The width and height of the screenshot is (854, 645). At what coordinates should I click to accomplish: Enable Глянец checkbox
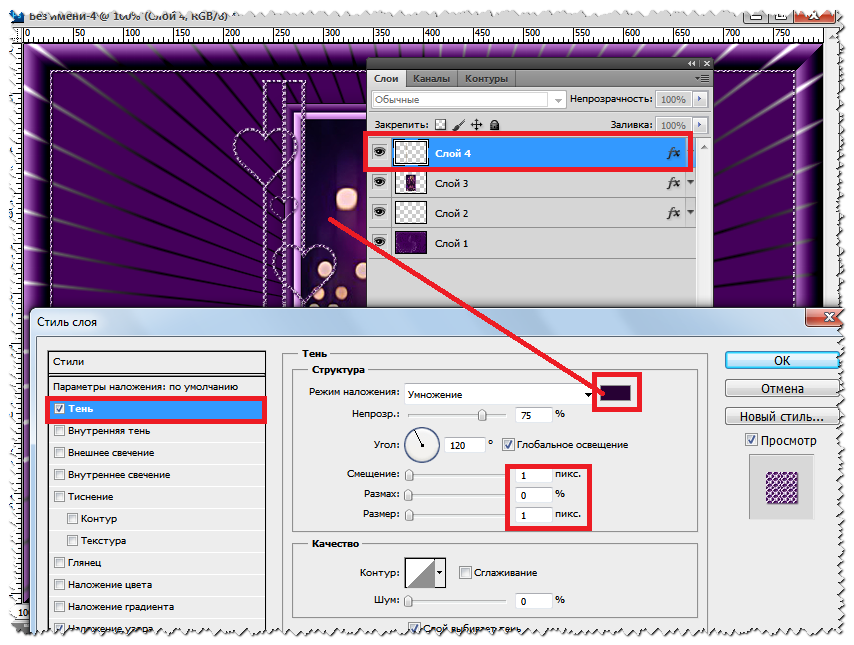[x=59, y=563]
